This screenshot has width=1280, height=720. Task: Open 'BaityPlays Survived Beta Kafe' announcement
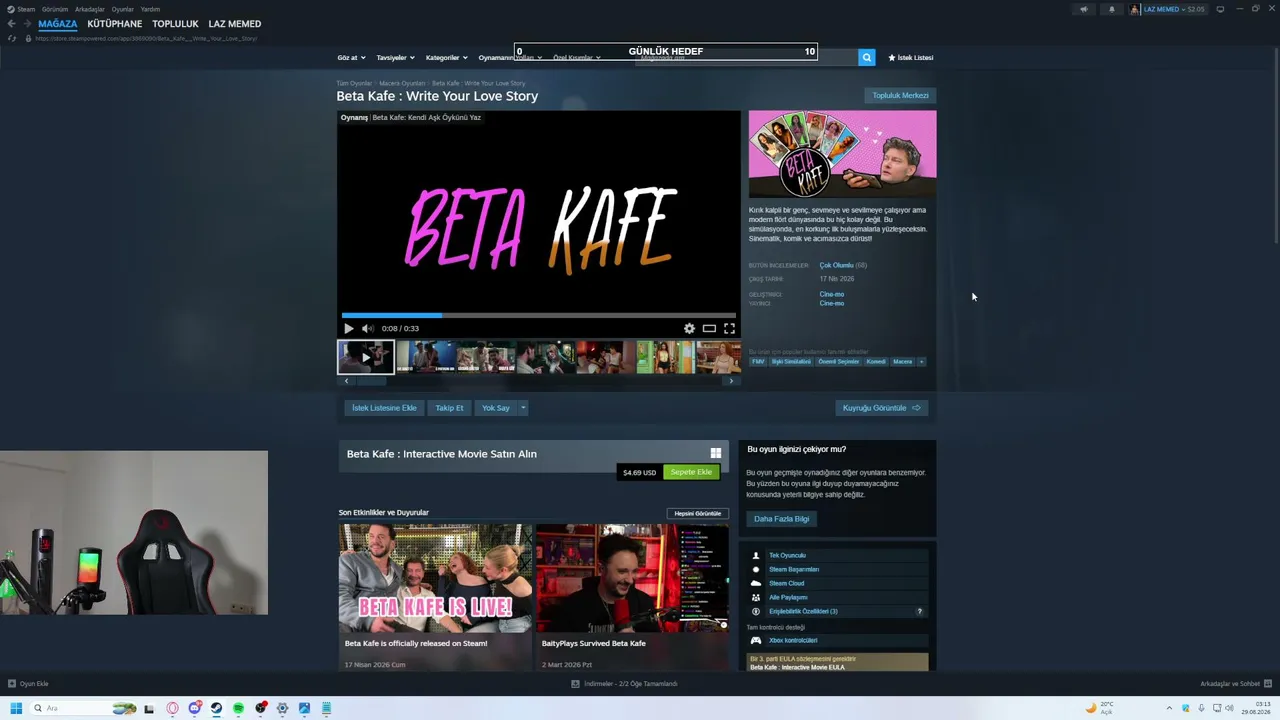pyautogui.click(x=632, y=597)
